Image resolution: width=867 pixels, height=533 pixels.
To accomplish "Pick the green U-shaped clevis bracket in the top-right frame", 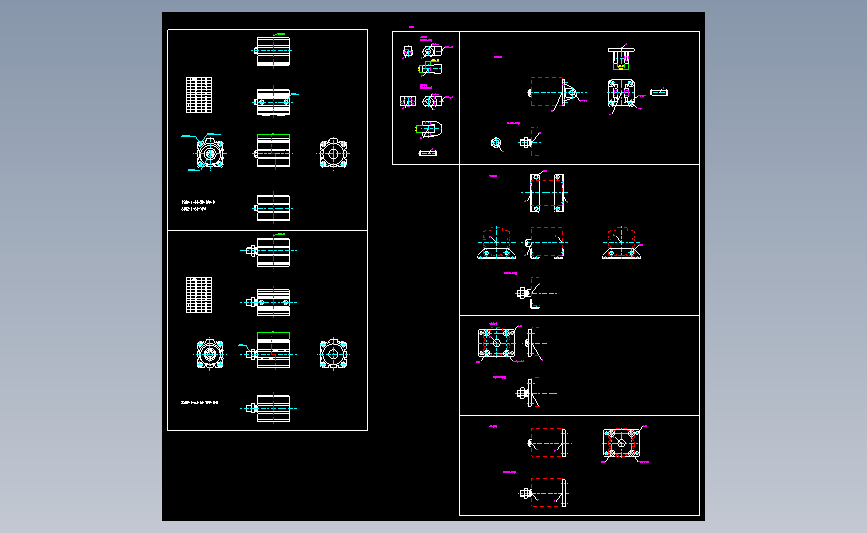I will coord(621,59).
